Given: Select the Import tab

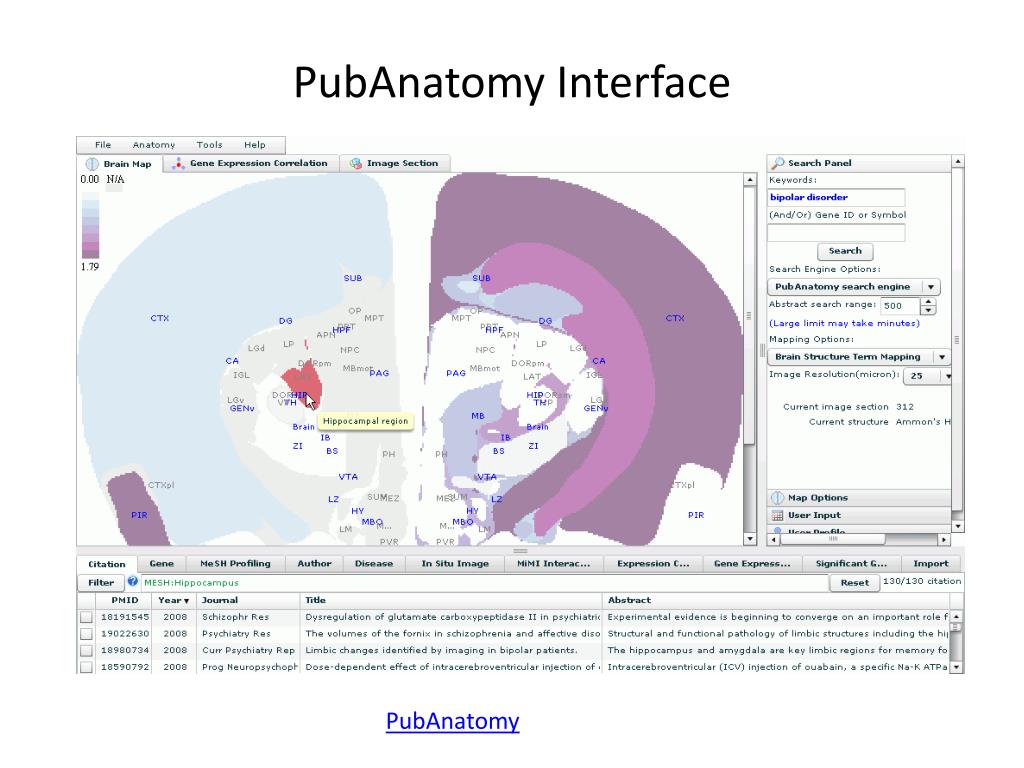Looking at the screenshot, I should tap(931, 564).
